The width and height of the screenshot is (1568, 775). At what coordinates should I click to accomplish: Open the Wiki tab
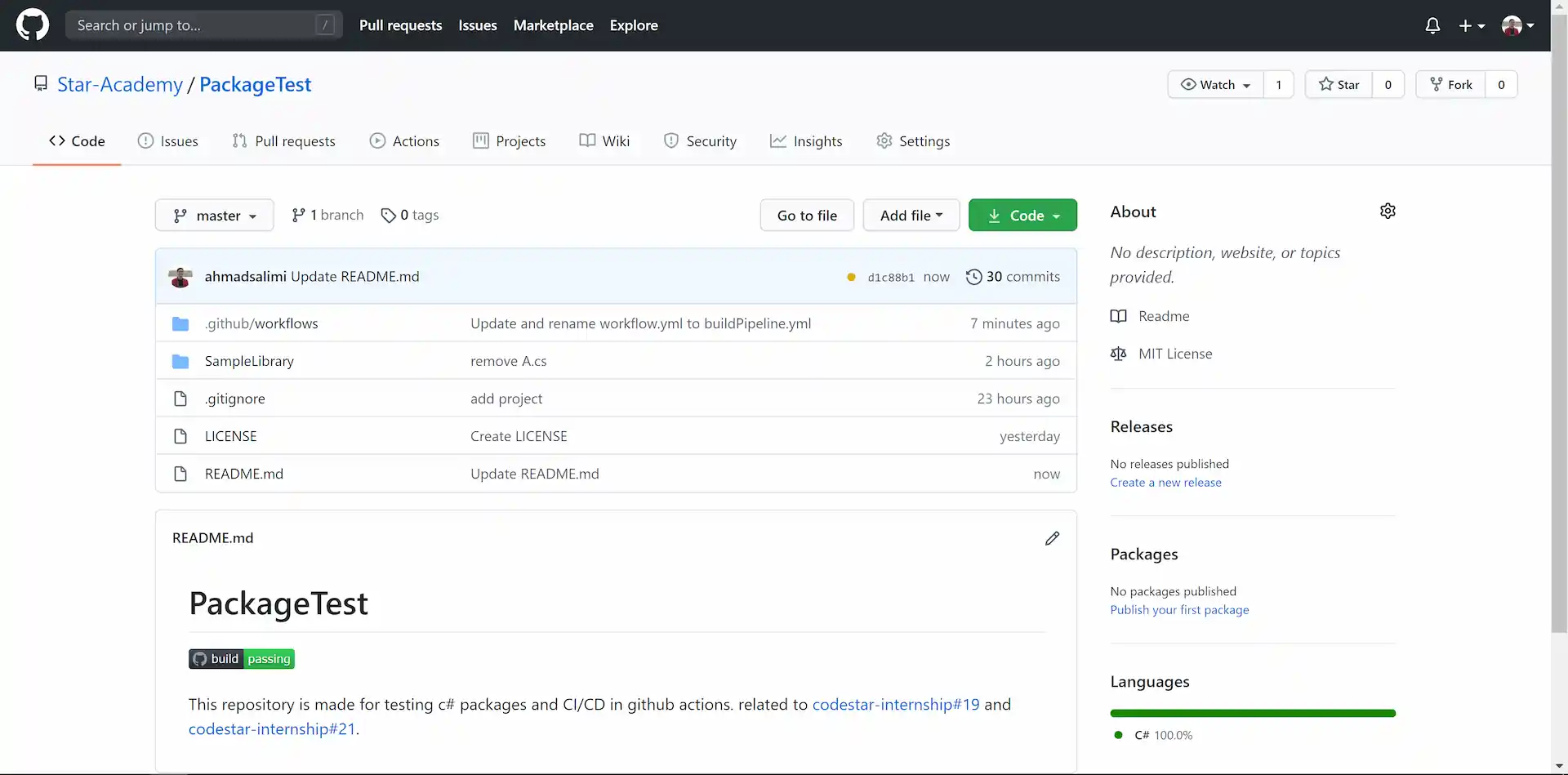[x=604, y=140]
